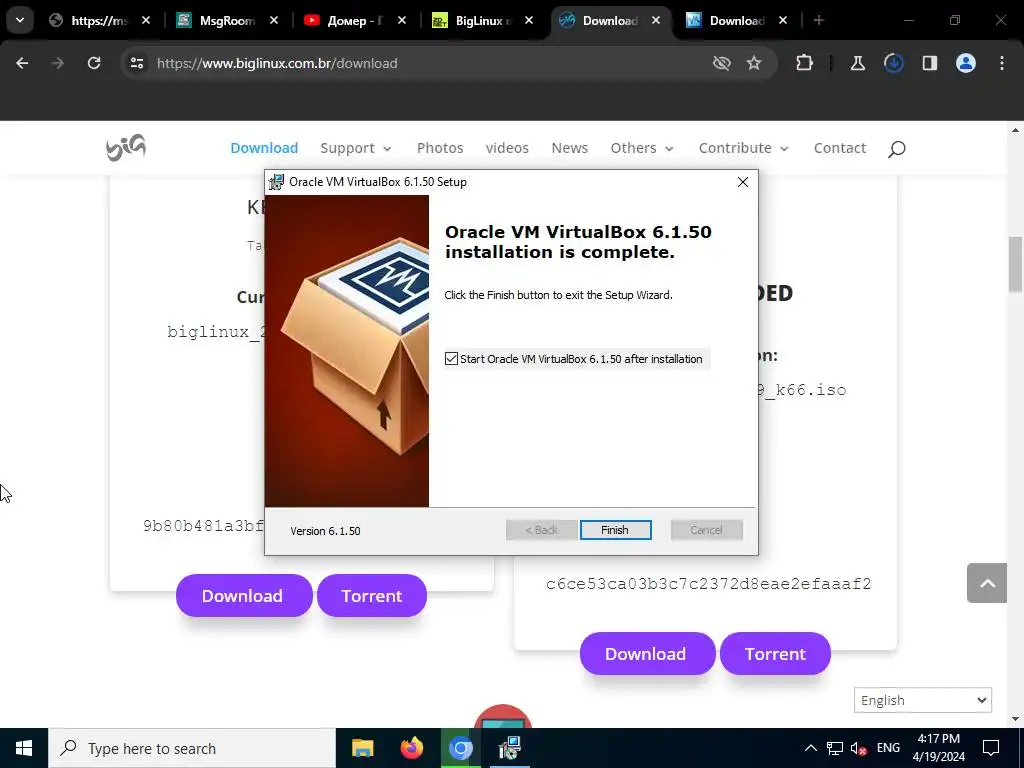1024x768 pixels.
Task: Click the ENG input language indicator
Action: point(888,748)
